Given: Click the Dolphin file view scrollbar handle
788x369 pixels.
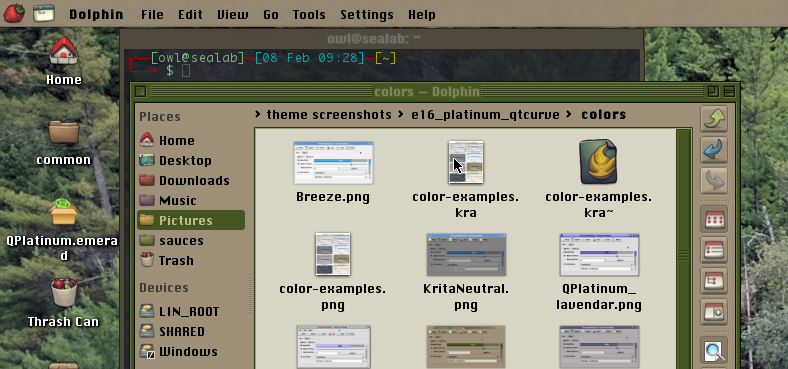Looking at the screenshot, I should [x=683, y=254].
